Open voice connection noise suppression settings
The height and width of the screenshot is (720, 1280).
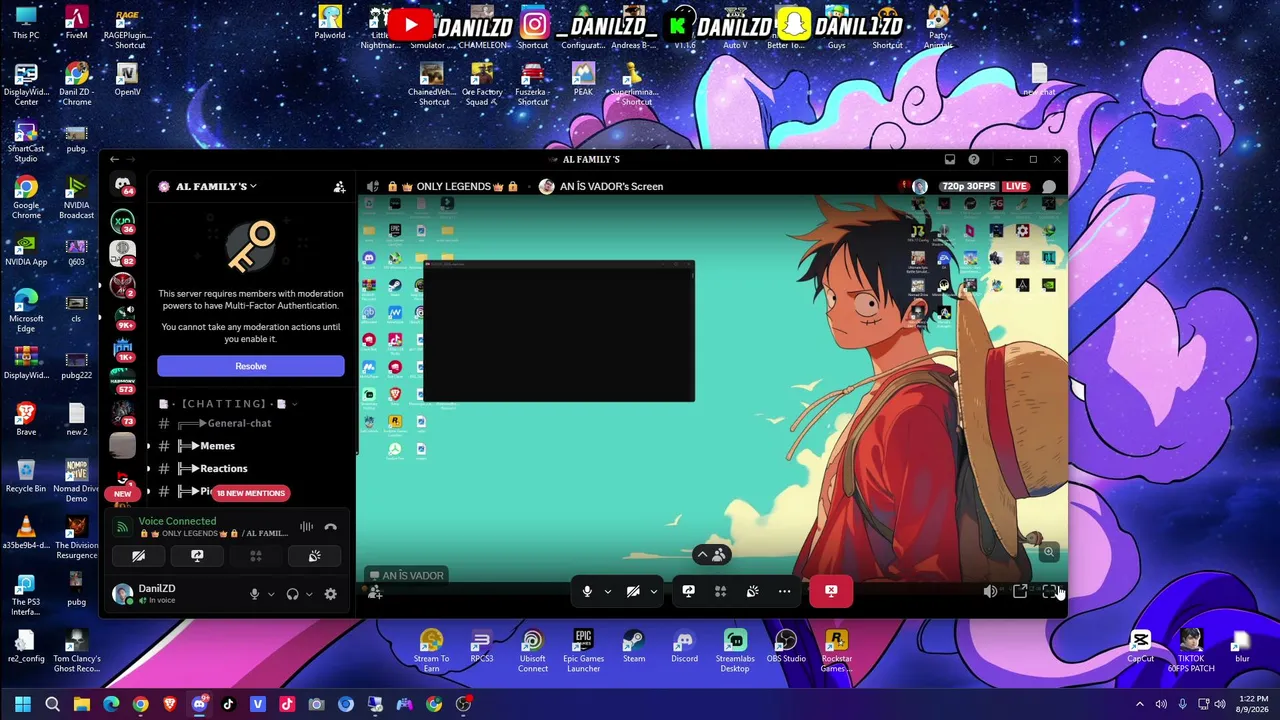(306, 527)
